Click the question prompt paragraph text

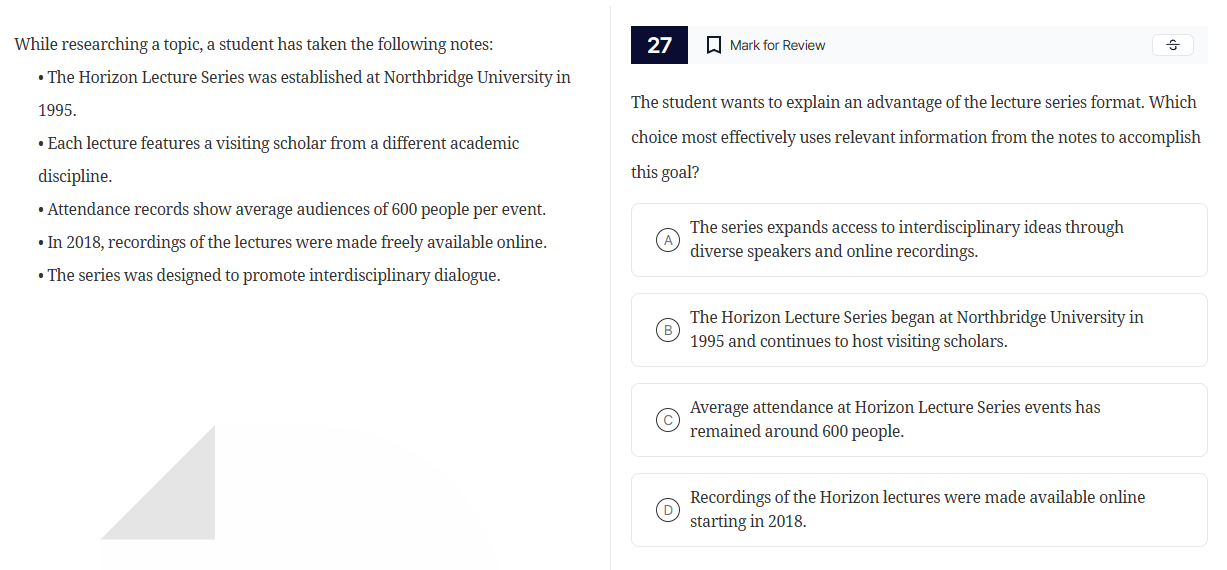click(915, 137)
